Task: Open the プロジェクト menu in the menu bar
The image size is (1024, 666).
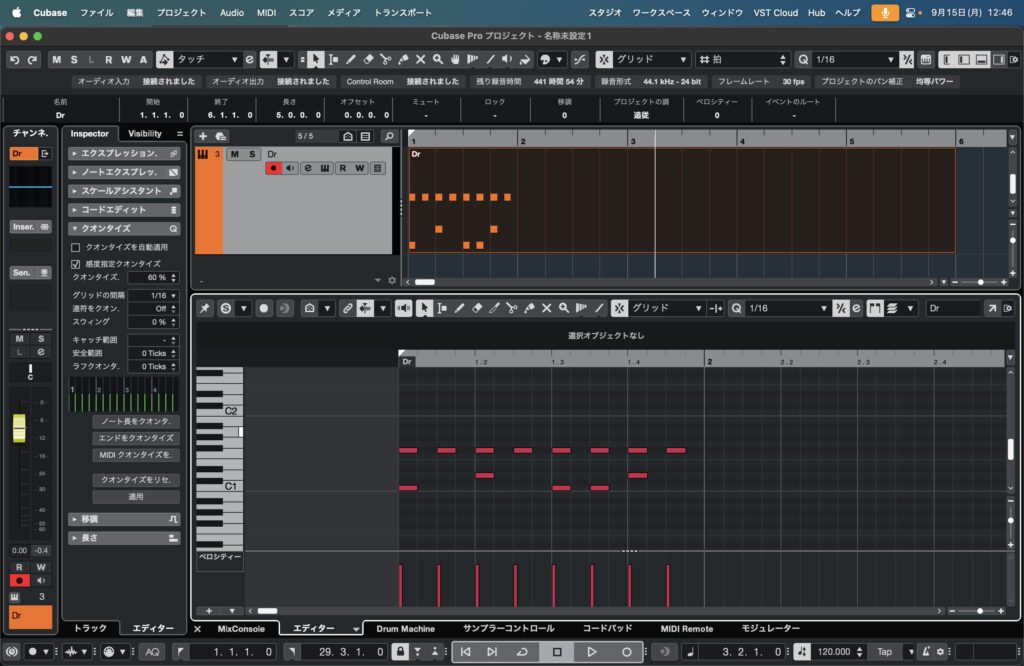Action: (x=183, y=12)
